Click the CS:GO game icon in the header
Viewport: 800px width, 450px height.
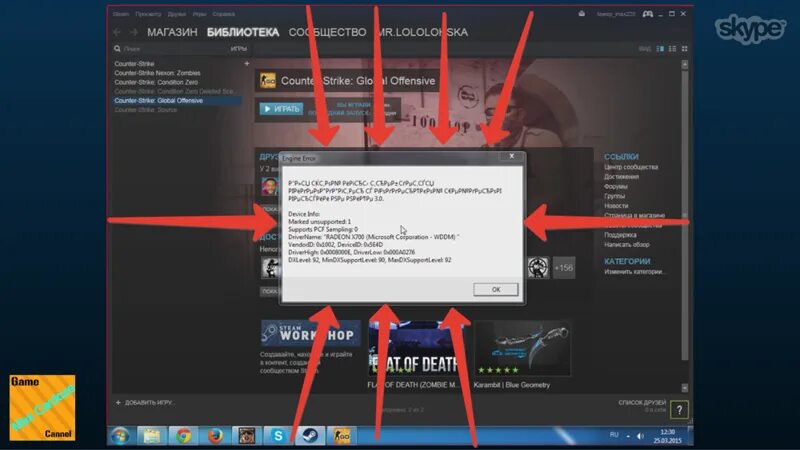pos(267,81)
